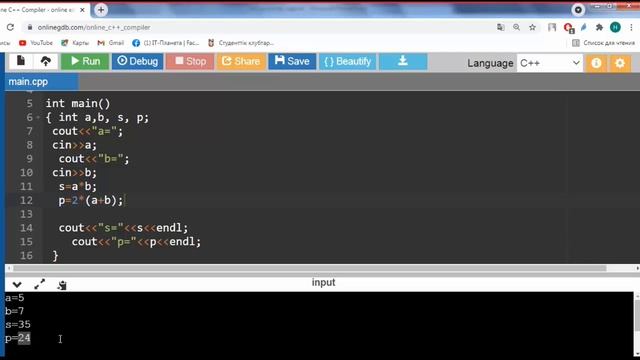Image resolution: width=640 pixels, height=360 pixels.
Task: Close the Online C++ Compiler tab
Action: coord(82,10)
